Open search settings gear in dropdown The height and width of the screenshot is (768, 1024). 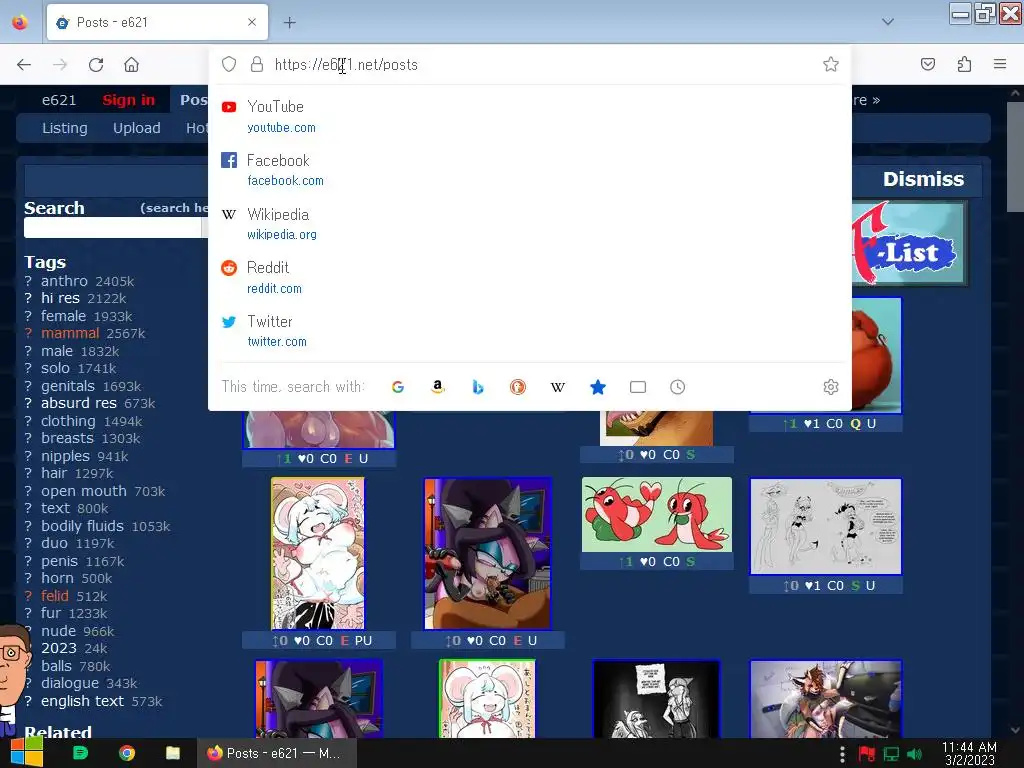[x=831, y=387]
